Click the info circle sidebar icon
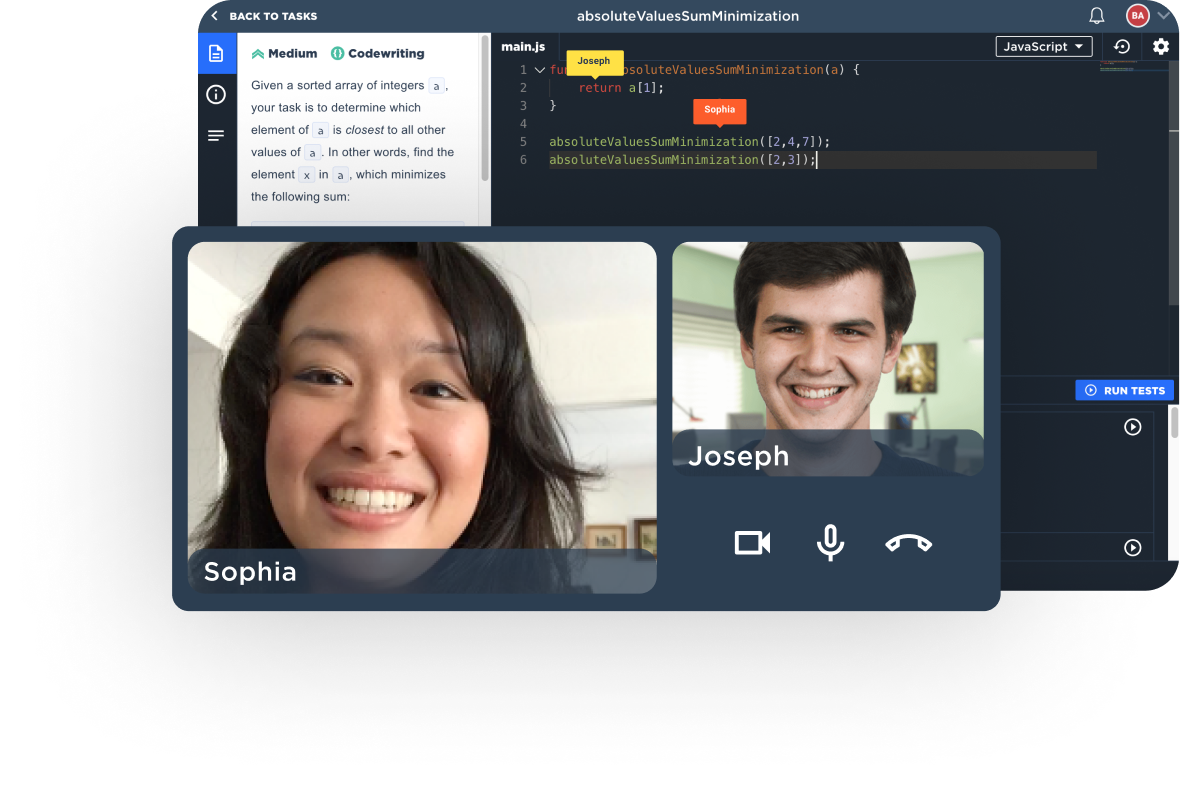The width and height of the screenshot is (1187, 785). 216,95
